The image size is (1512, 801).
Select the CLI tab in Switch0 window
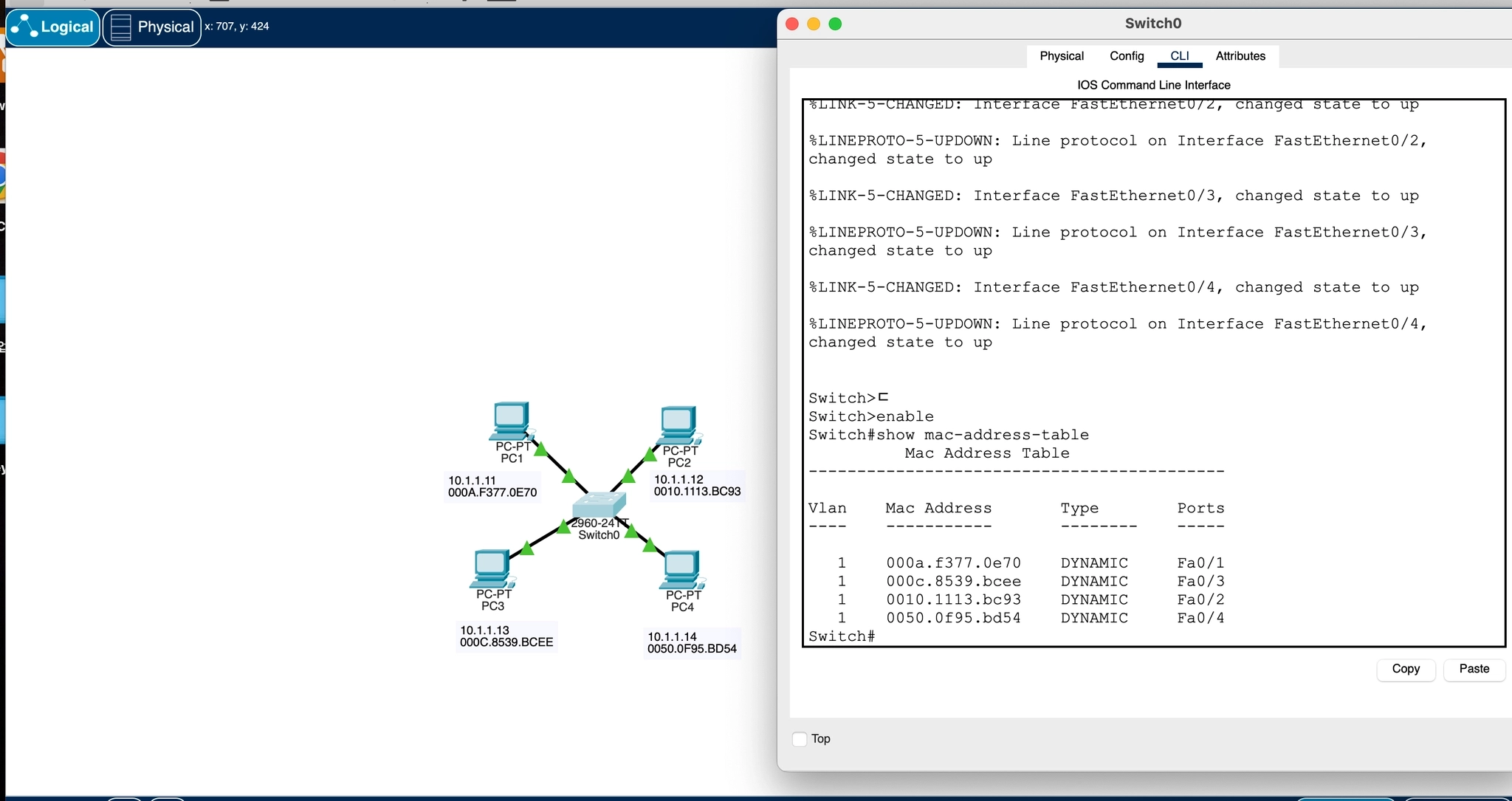[x=1180, y=56]
